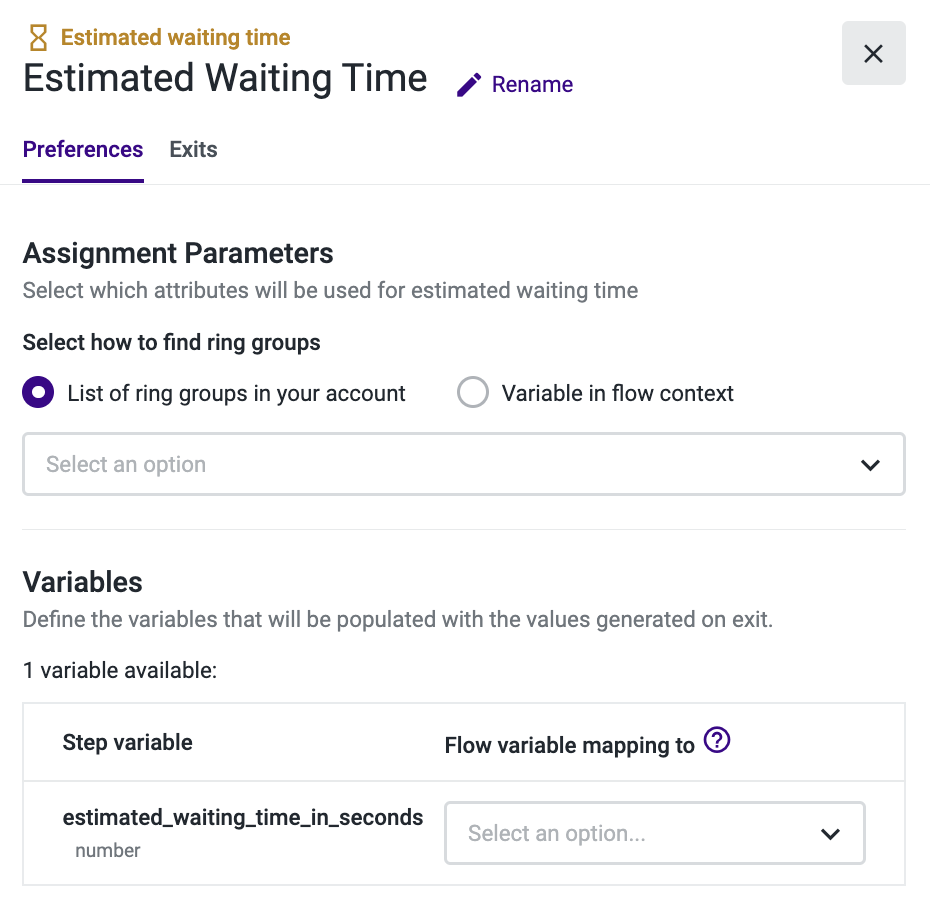Select Variable in flow context radio button
Screen dimensions: 930x908
[x=472, y=393]
